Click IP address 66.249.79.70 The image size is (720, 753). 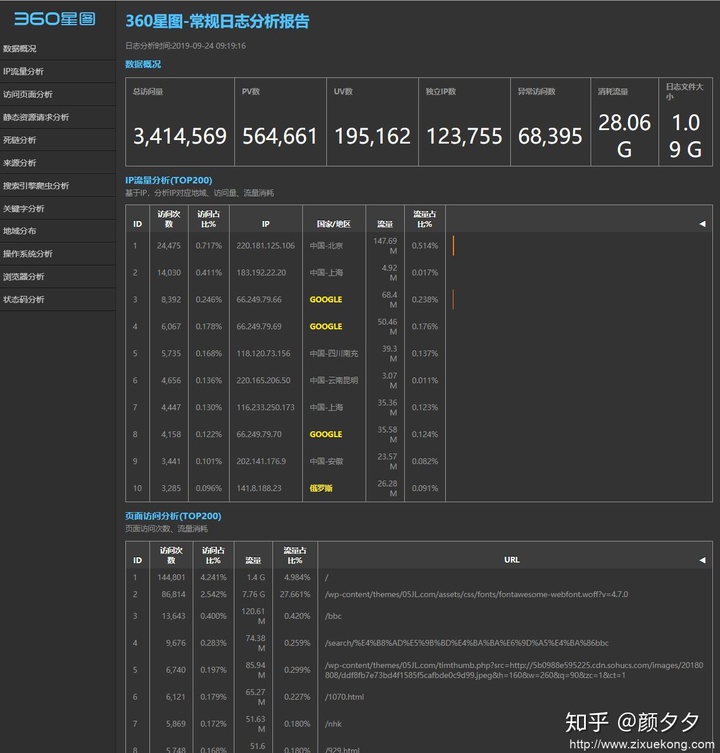tap(259, 434)
